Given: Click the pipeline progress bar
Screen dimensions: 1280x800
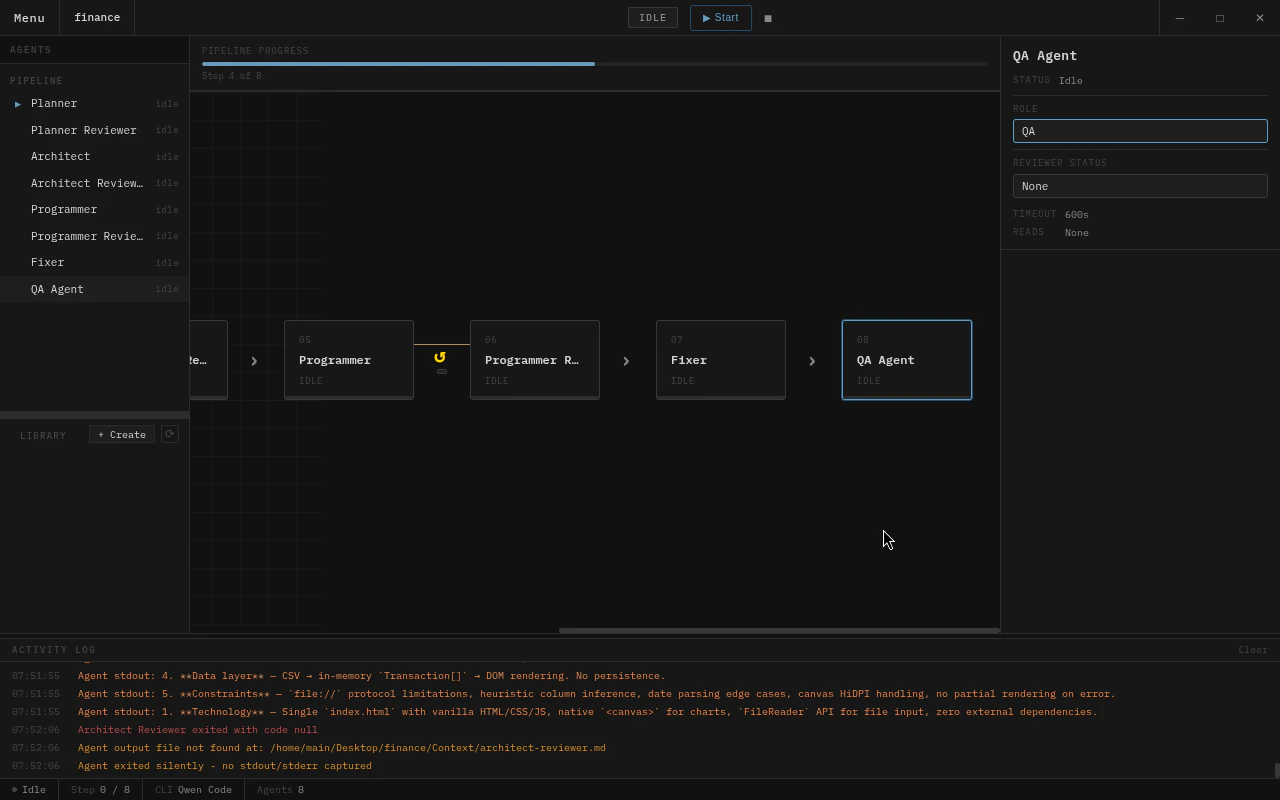Looking at the screenshot, I should coord(595,64).
